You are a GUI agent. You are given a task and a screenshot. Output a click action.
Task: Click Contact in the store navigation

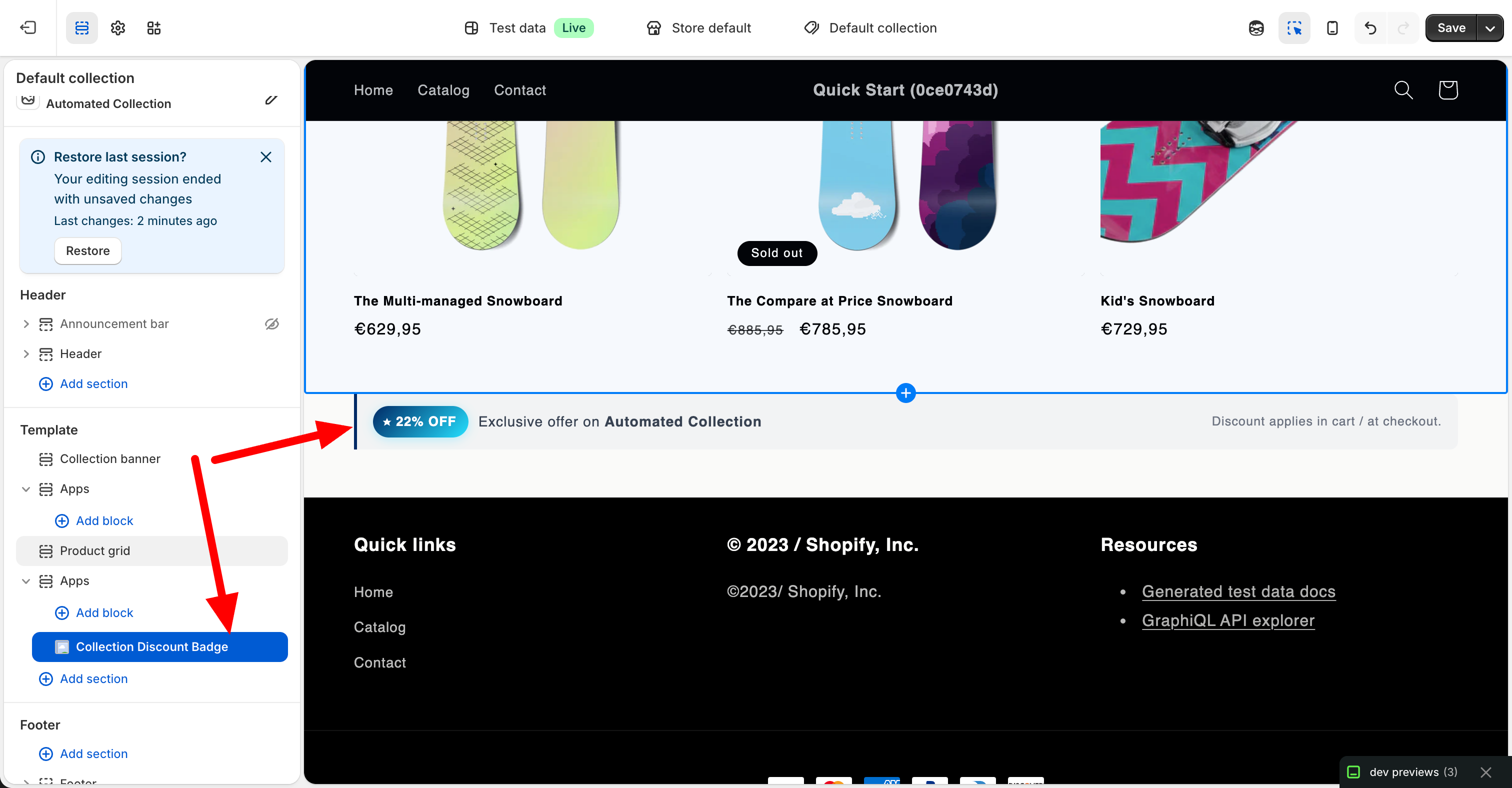pos(520,90)
